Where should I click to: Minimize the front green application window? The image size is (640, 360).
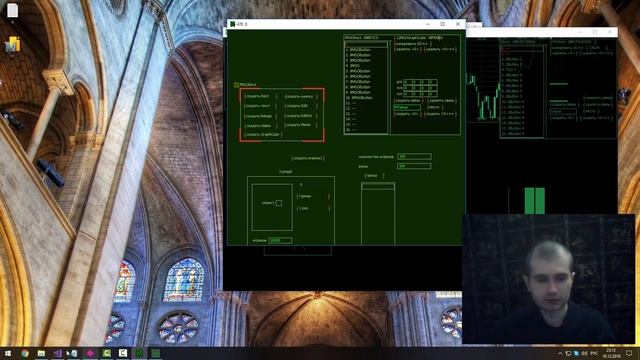(427, 24)
